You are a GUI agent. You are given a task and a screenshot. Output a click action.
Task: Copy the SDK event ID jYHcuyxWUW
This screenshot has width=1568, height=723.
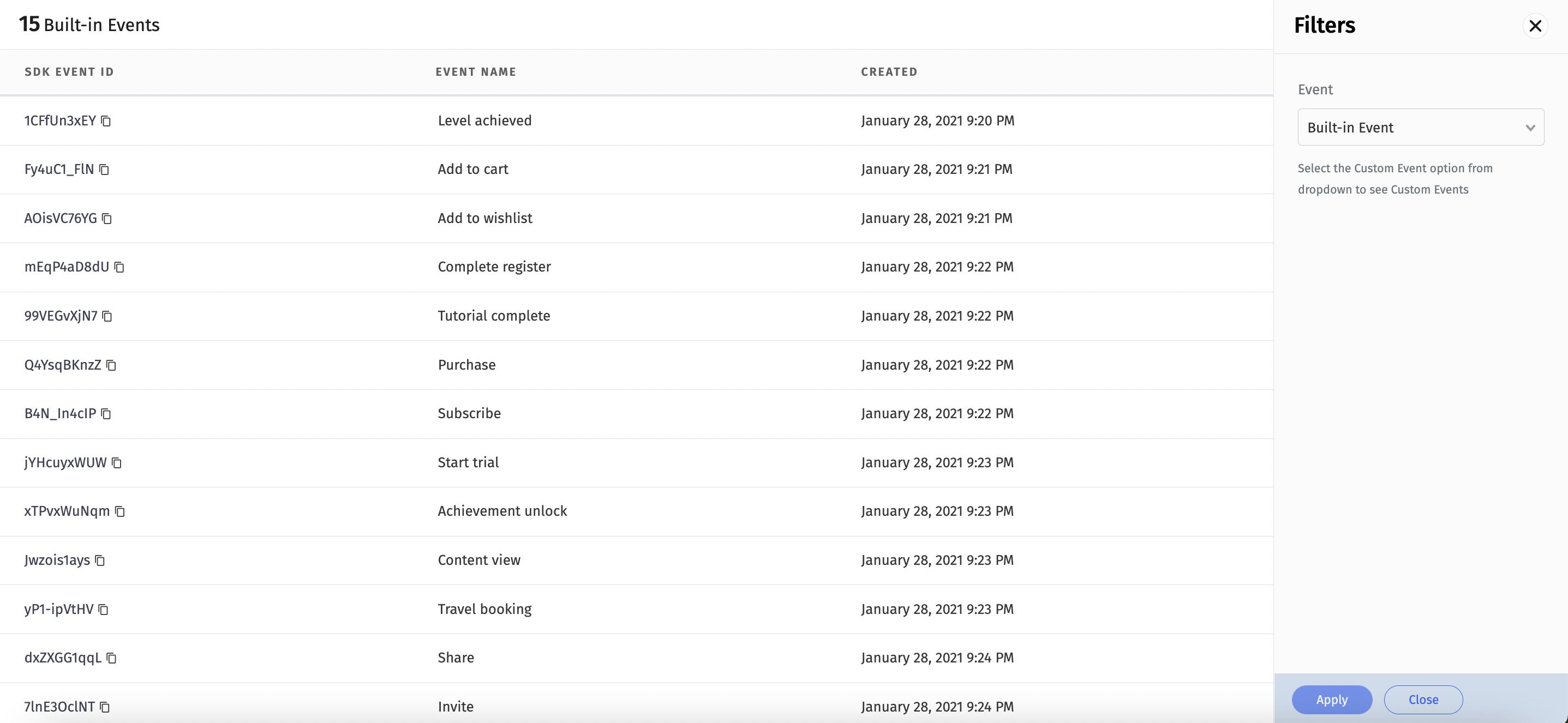pyautogui.click(x=117, y=463)
